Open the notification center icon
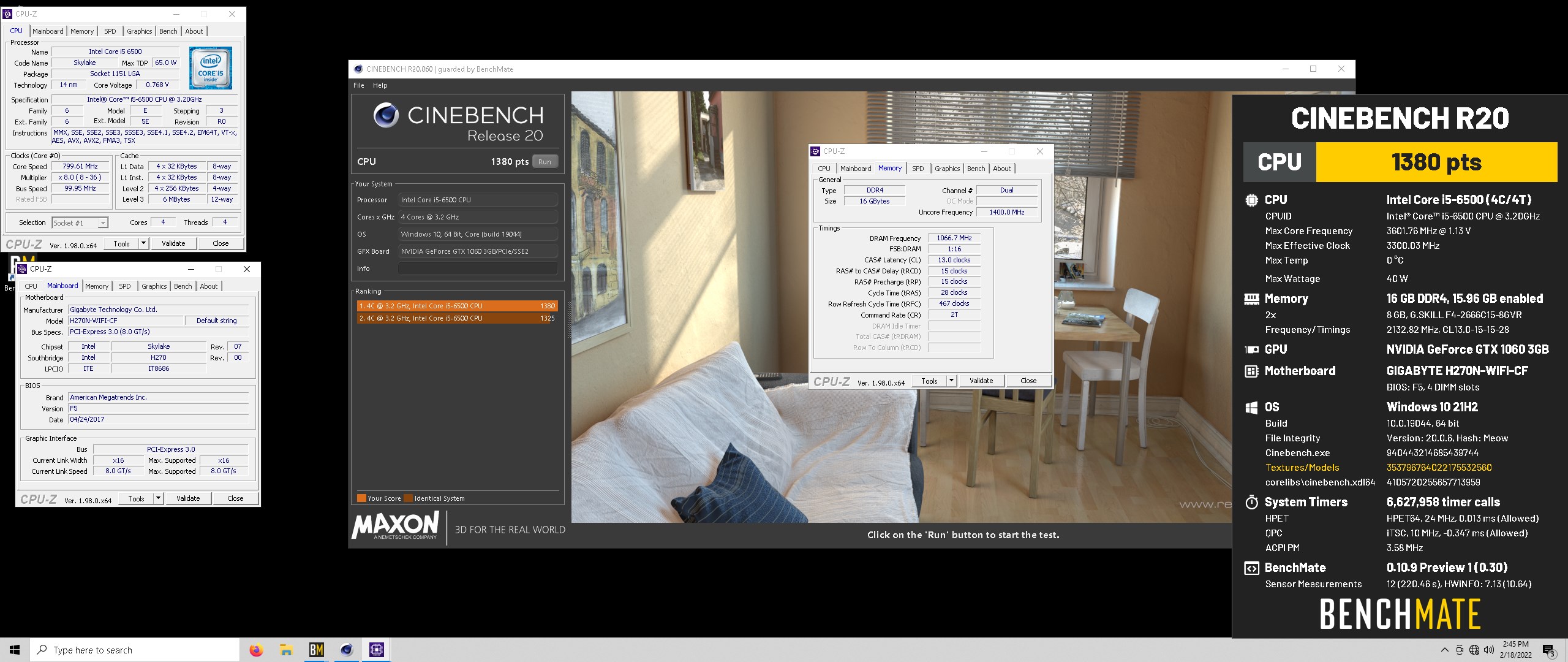The height and width of the screenshot is (662, 1568). (x=1549, y=650)
